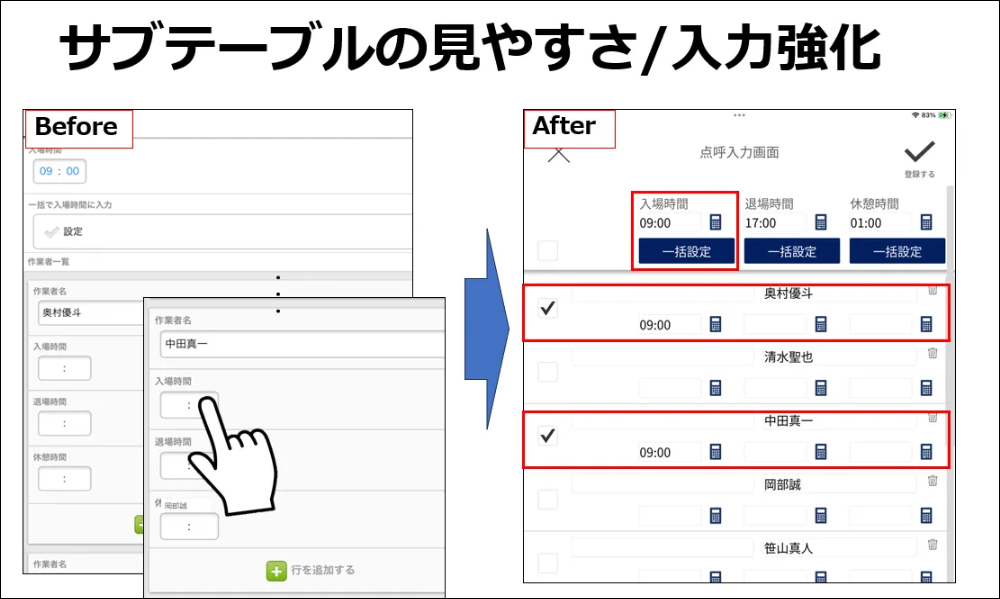Delete 笹山真人 row with trash icon
Viewport: 1000px width, 599px height.
coord(932,544)
